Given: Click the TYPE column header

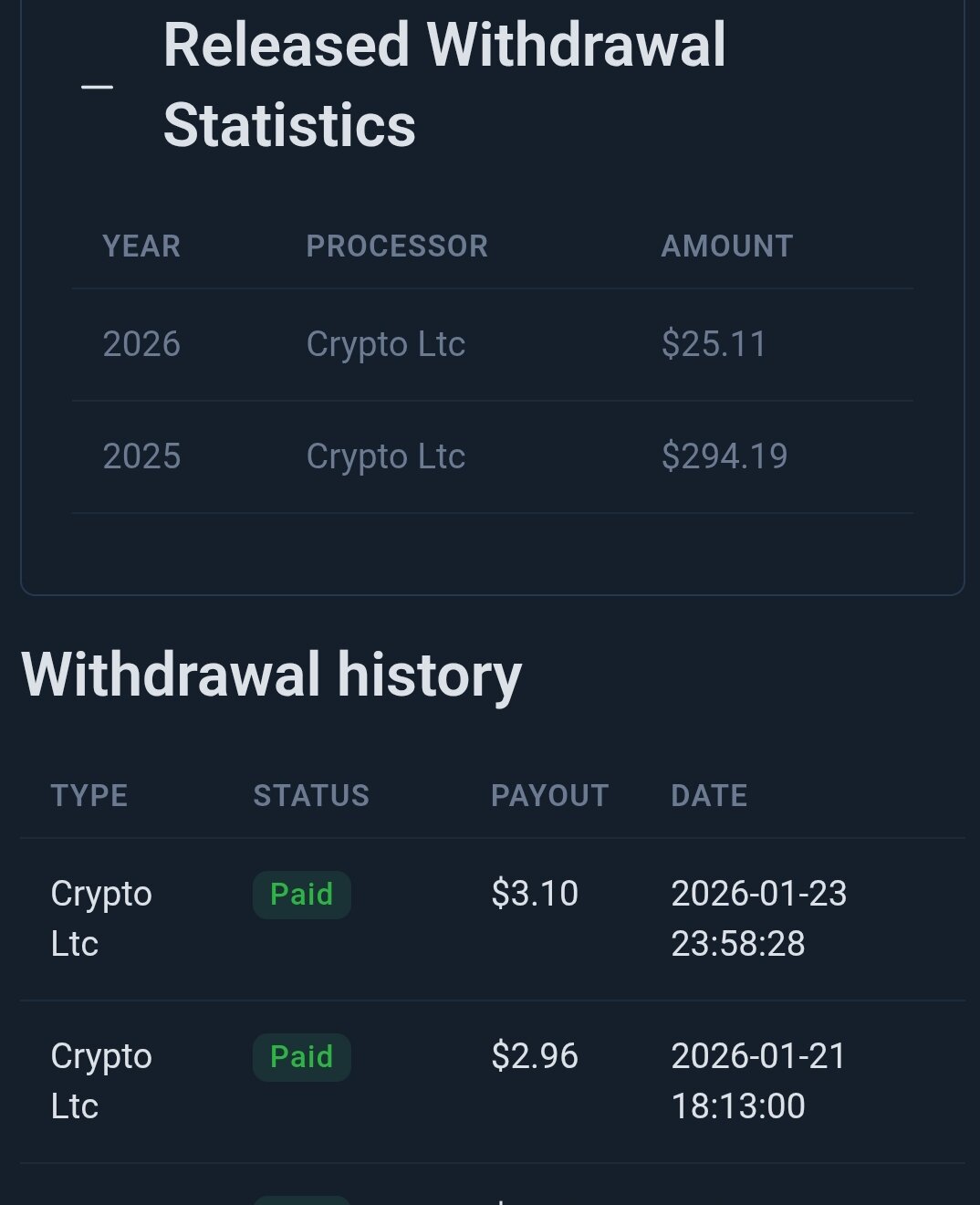Looking at the screenshot, I should click(89, 796).
